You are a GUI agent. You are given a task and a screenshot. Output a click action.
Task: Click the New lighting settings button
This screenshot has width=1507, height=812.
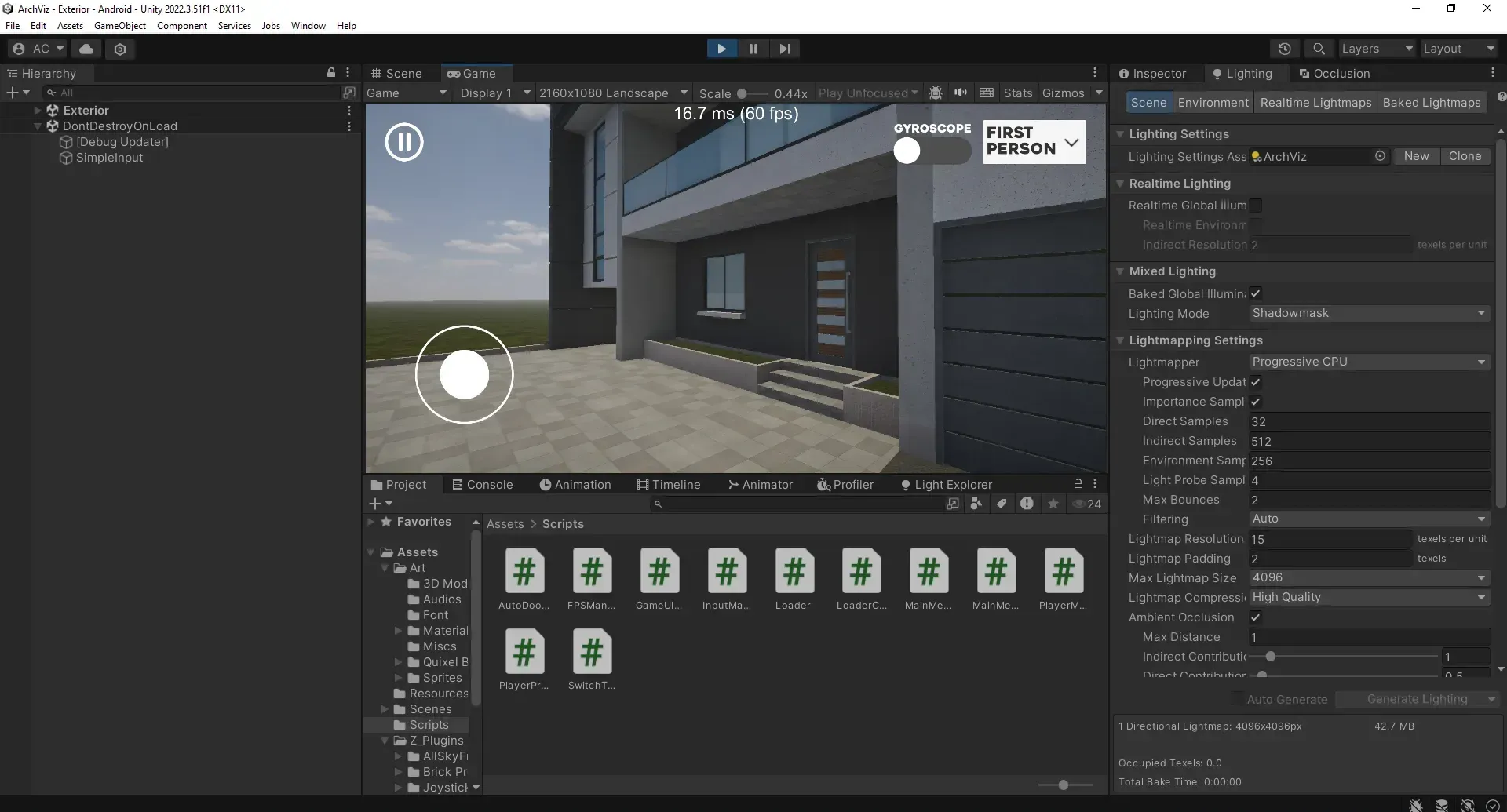click(1416, 156)
